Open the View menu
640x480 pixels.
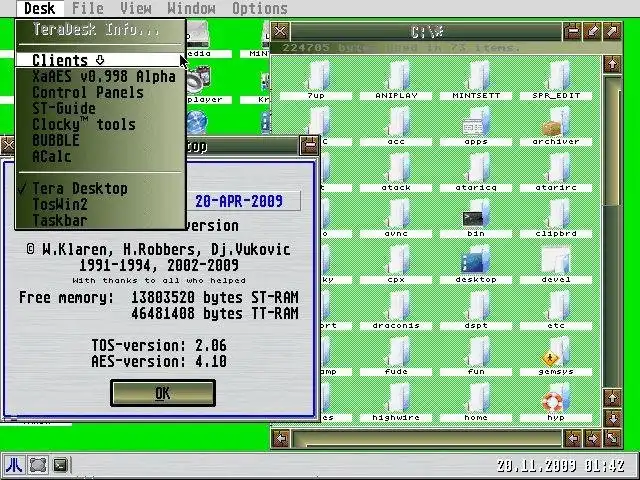(136, 8)
